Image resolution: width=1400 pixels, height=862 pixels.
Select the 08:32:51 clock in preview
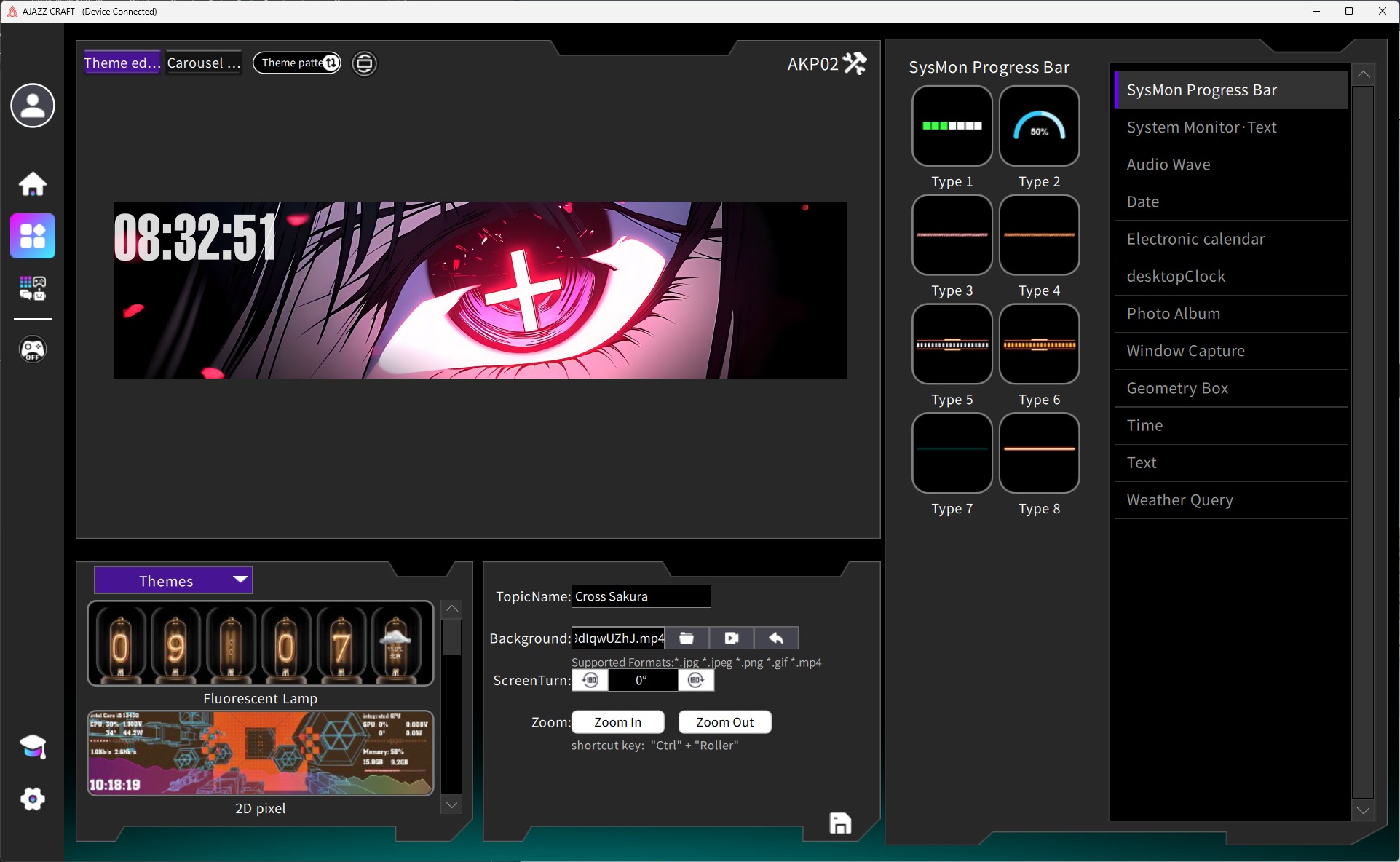coord(195,237)
